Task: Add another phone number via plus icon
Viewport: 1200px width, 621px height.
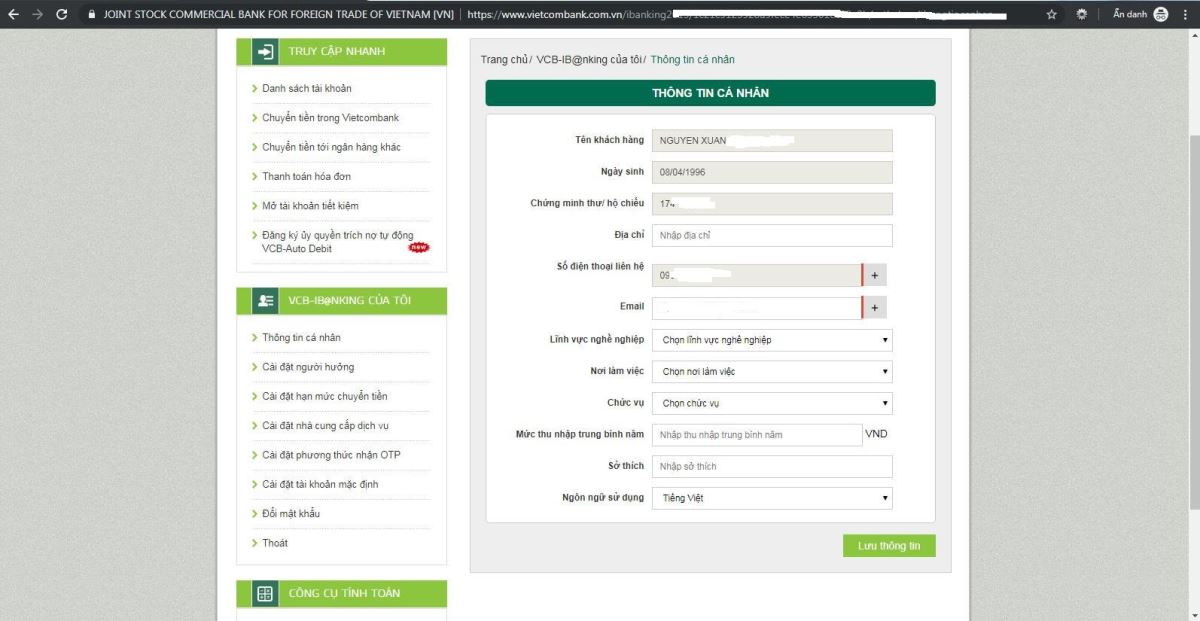Action: click(x=874, y=274)
